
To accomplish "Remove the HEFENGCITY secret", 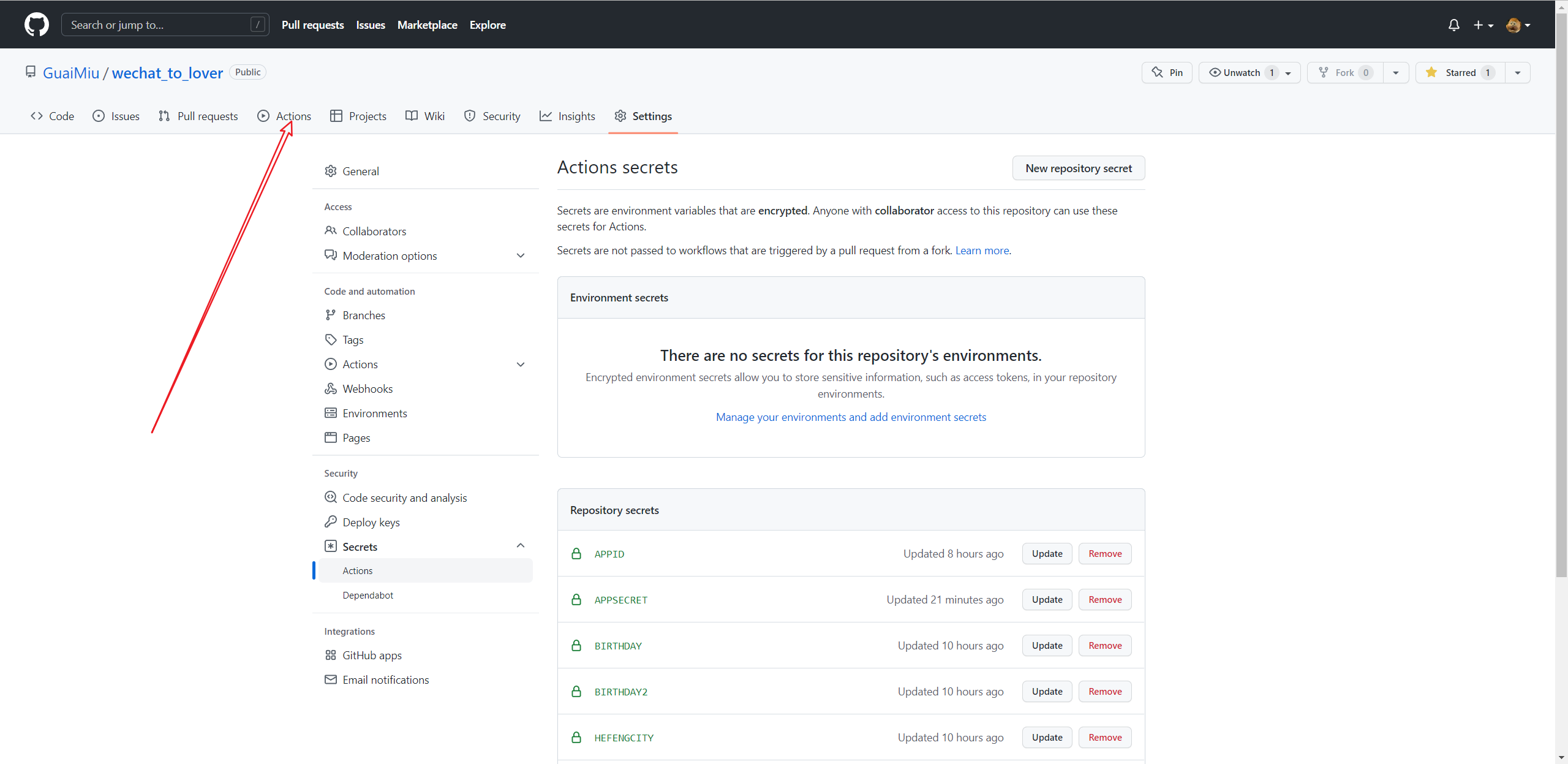I will coord(1105,737).
